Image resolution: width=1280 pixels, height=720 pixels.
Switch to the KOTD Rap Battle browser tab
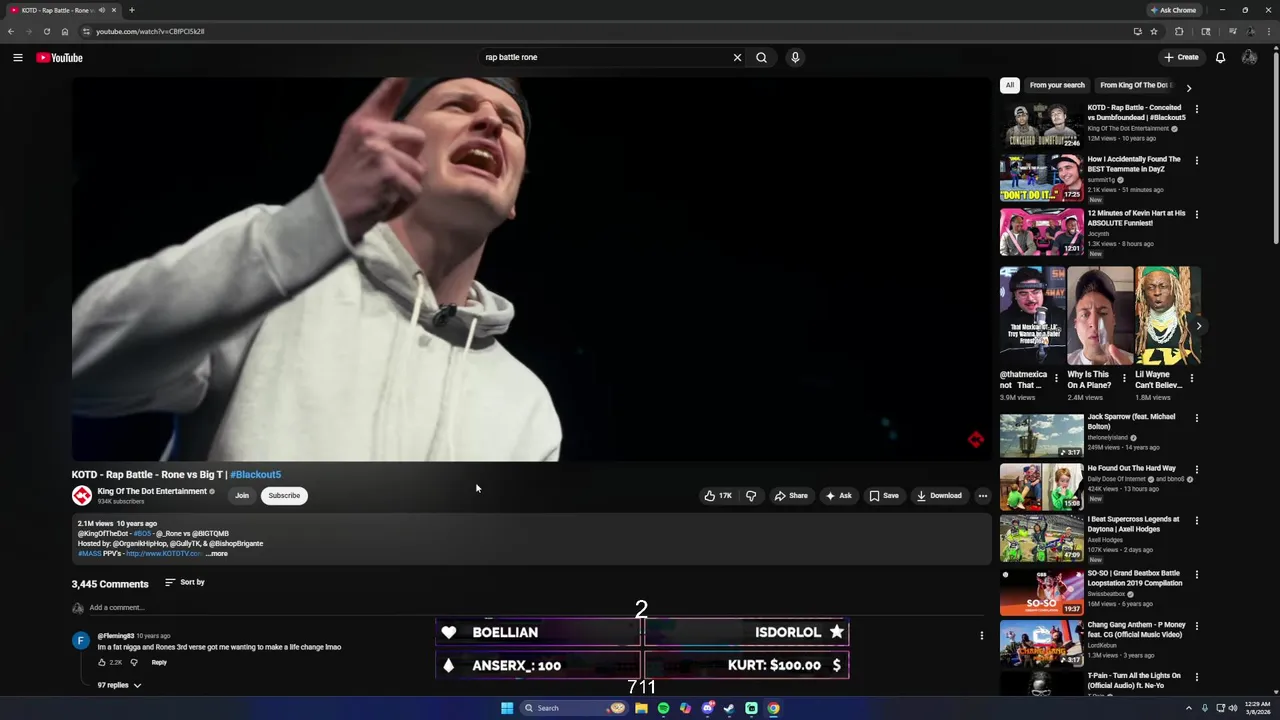[62, 10]
